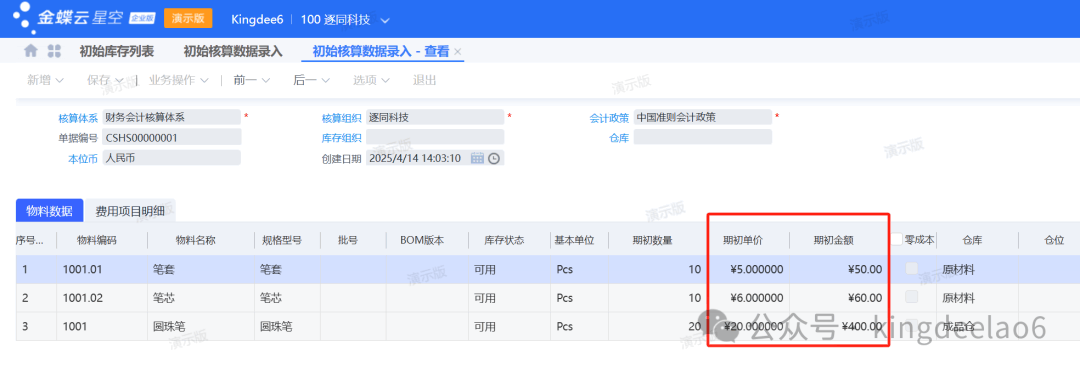Viewport: 1080px width, 371px height.
Task: Click the 退出 button
Action: [424, 80]
